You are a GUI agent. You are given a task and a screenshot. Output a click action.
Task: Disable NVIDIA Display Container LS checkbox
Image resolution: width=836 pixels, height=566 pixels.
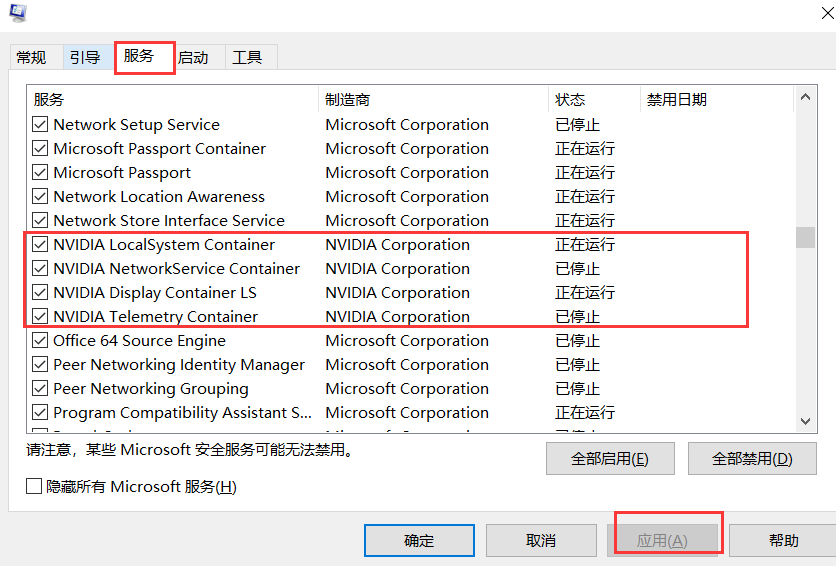point(40,293)
